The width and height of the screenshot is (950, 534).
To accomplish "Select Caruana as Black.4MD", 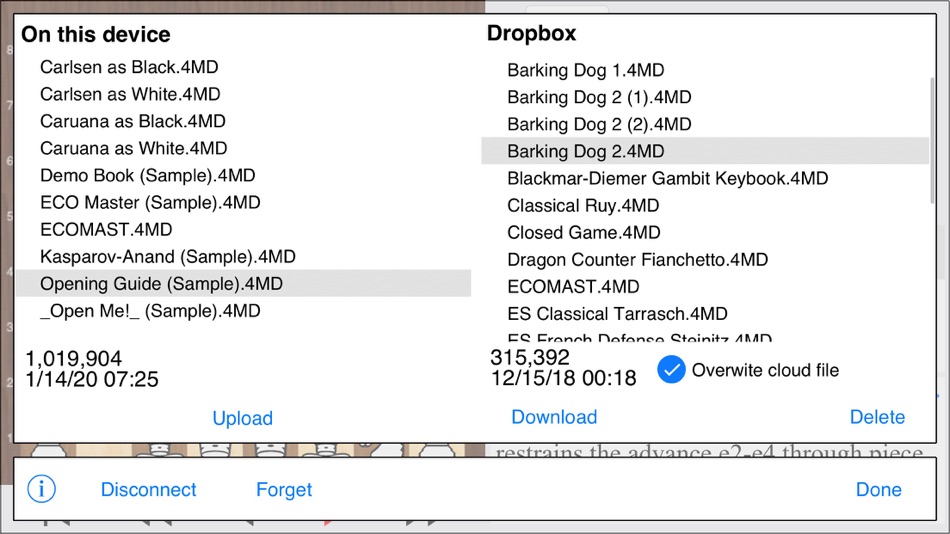I will pos(244,121).
